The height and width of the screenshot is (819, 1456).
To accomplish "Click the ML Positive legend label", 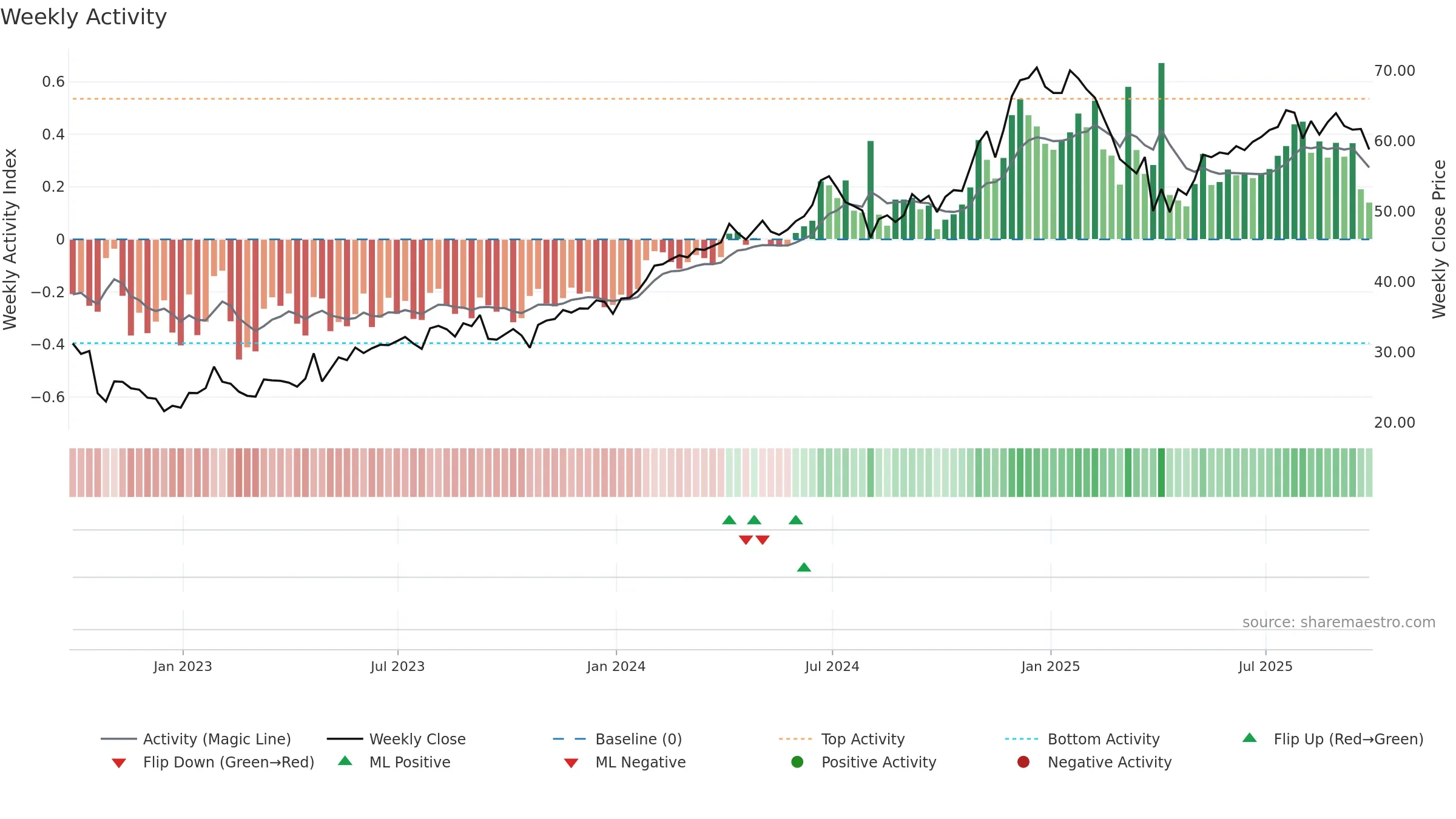I will click(x=410, y=762).
